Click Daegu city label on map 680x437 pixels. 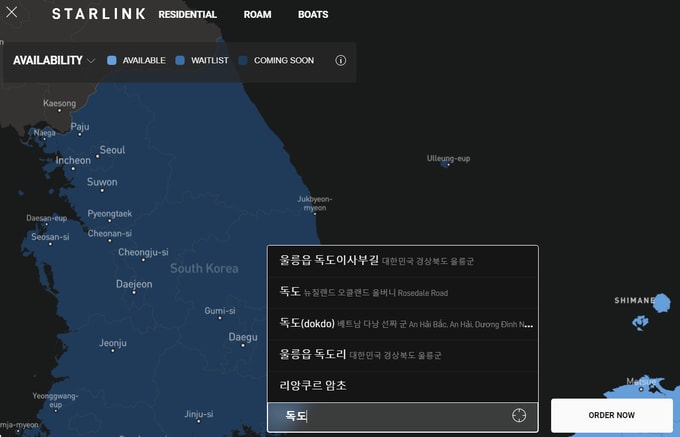[x=243, y=337]
